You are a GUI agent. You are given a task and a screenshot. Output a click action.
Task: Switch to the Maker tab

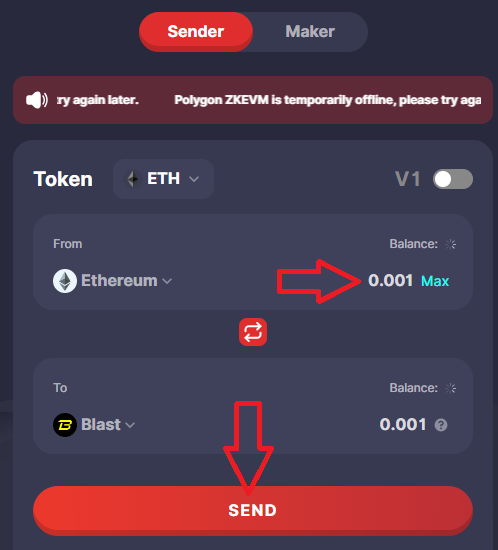[310, 32]
